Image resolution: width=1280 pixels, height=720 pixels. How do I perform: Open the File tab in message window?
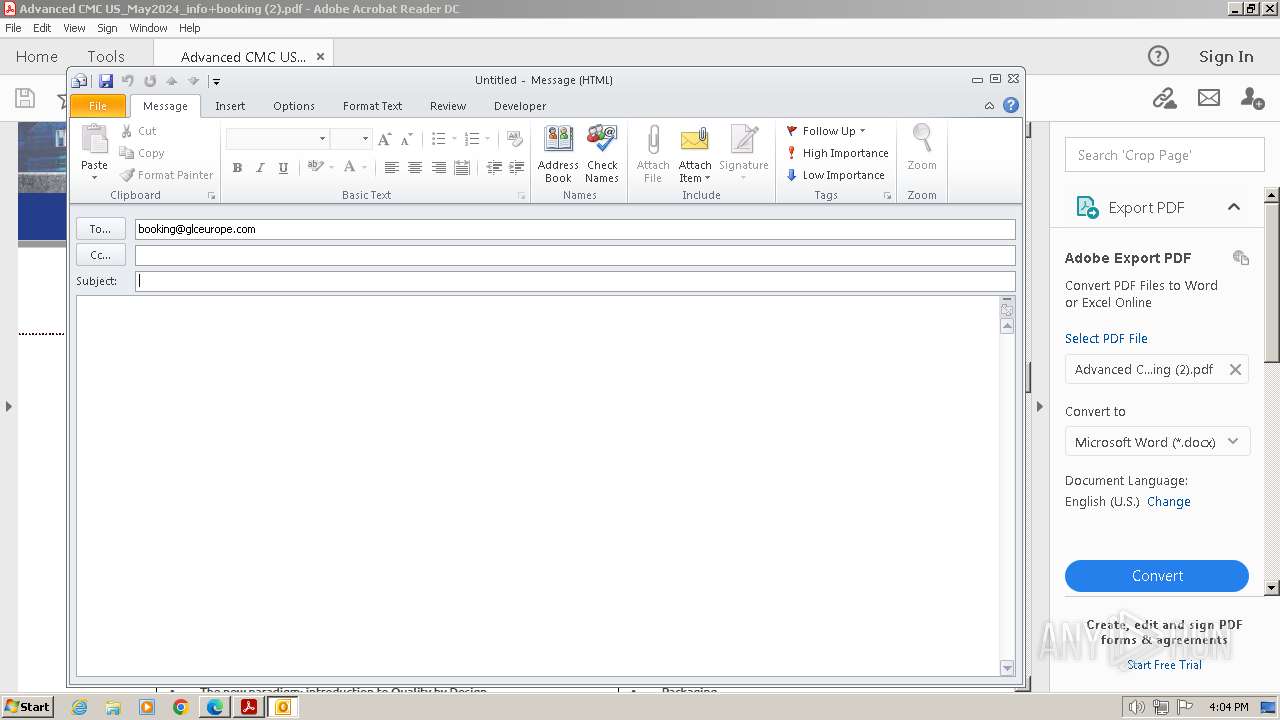pyautogui.click(x=98, y=106)
